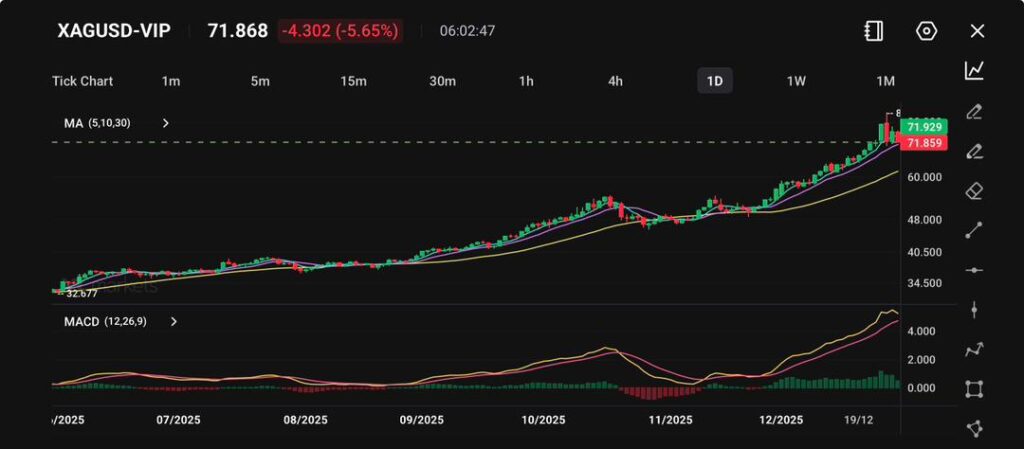Select the trend line drawing tool
Screen dimensions: 1024x449
pos(974,230)
